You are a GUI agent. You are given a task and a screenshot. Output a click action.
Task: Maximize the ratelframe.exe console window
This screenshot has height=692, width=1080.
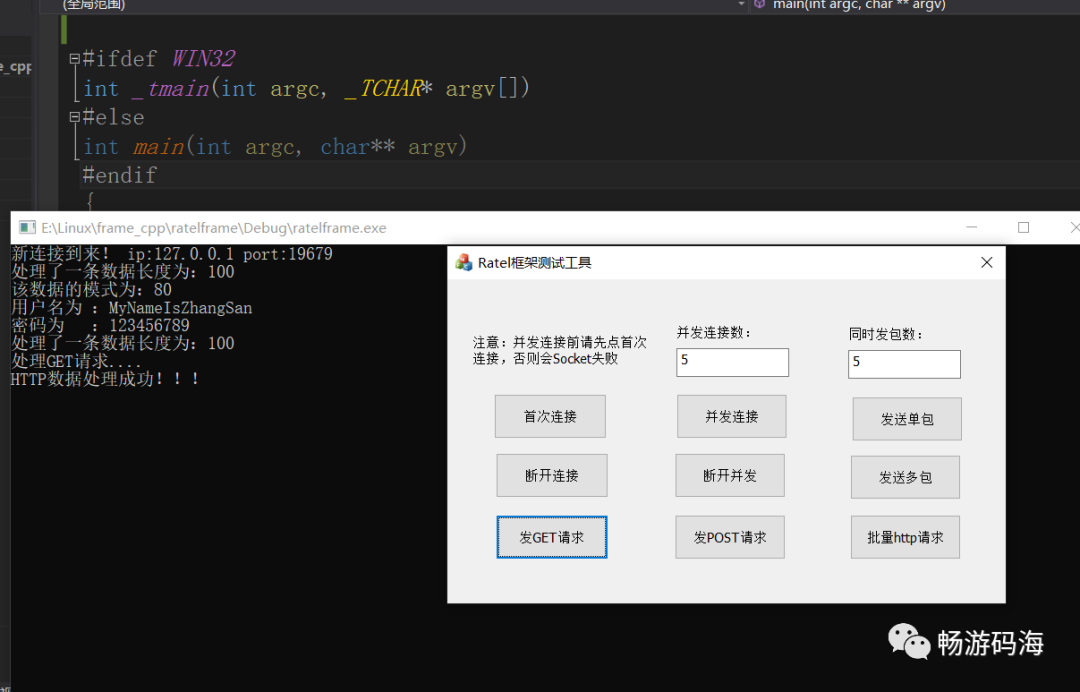(1023, 228)
